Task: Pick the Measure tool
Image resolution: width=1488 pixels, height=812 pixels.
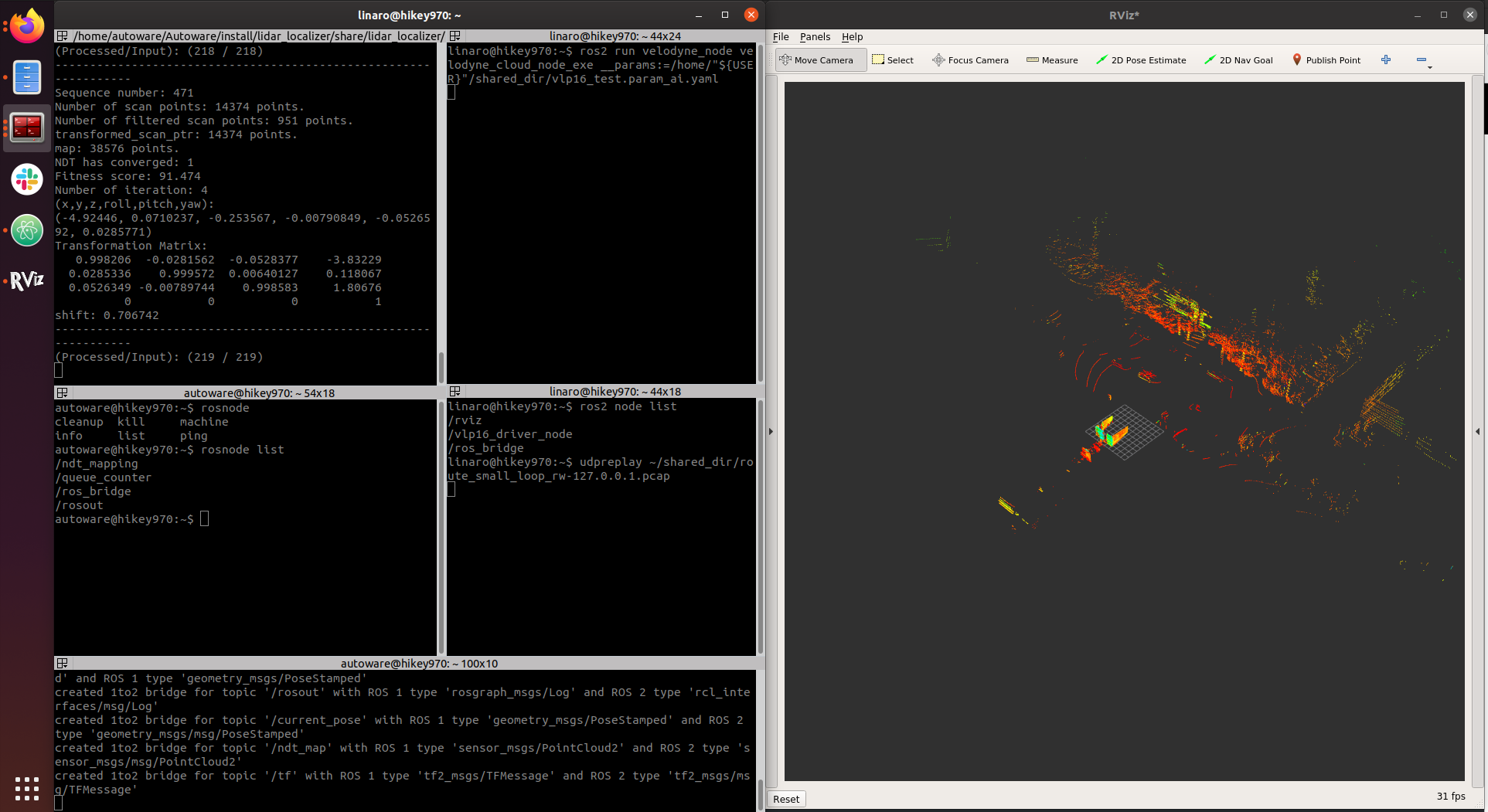Action: click(1052, 60)
